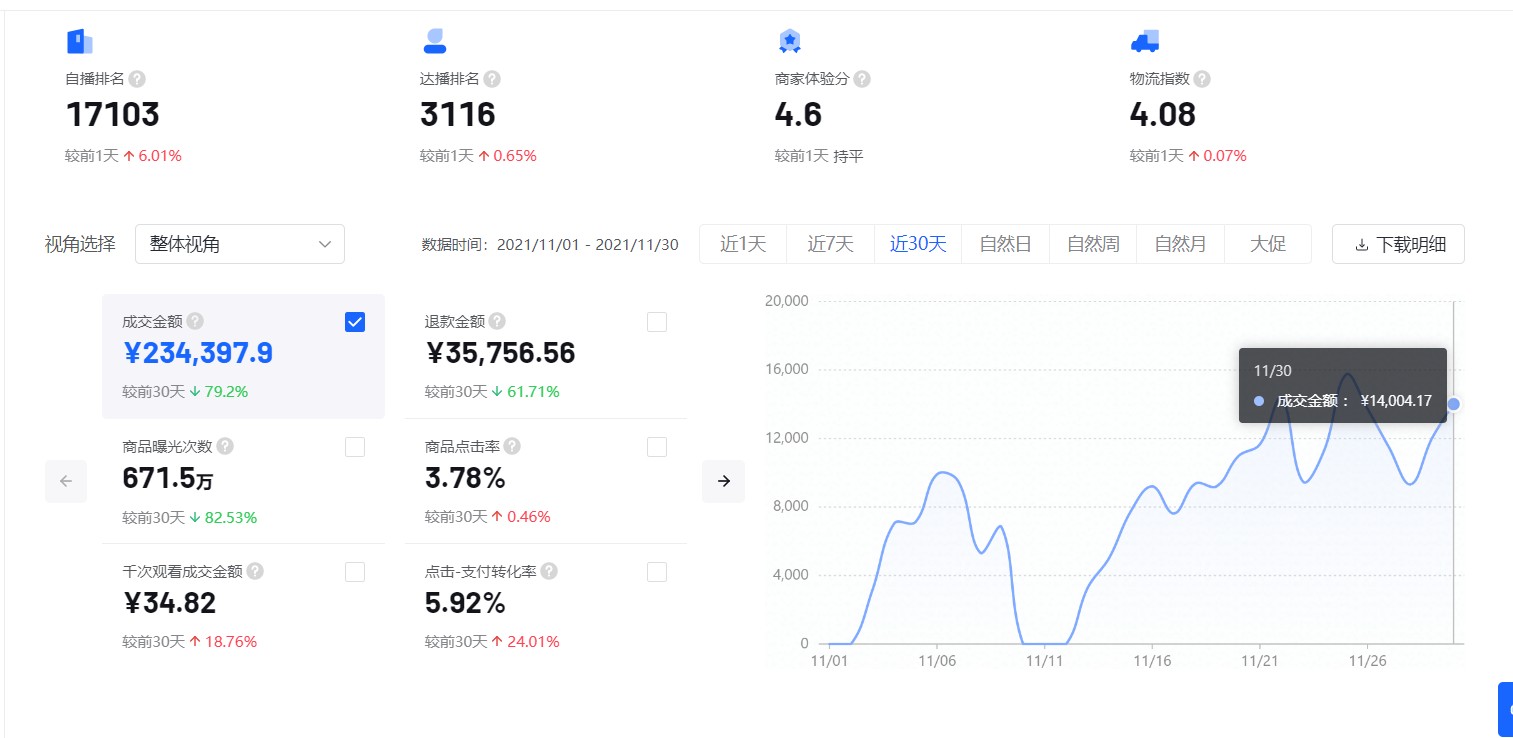Open help icon beside 商品点击率
This screenshot has width=1513, height=738.
pos(512,446)
